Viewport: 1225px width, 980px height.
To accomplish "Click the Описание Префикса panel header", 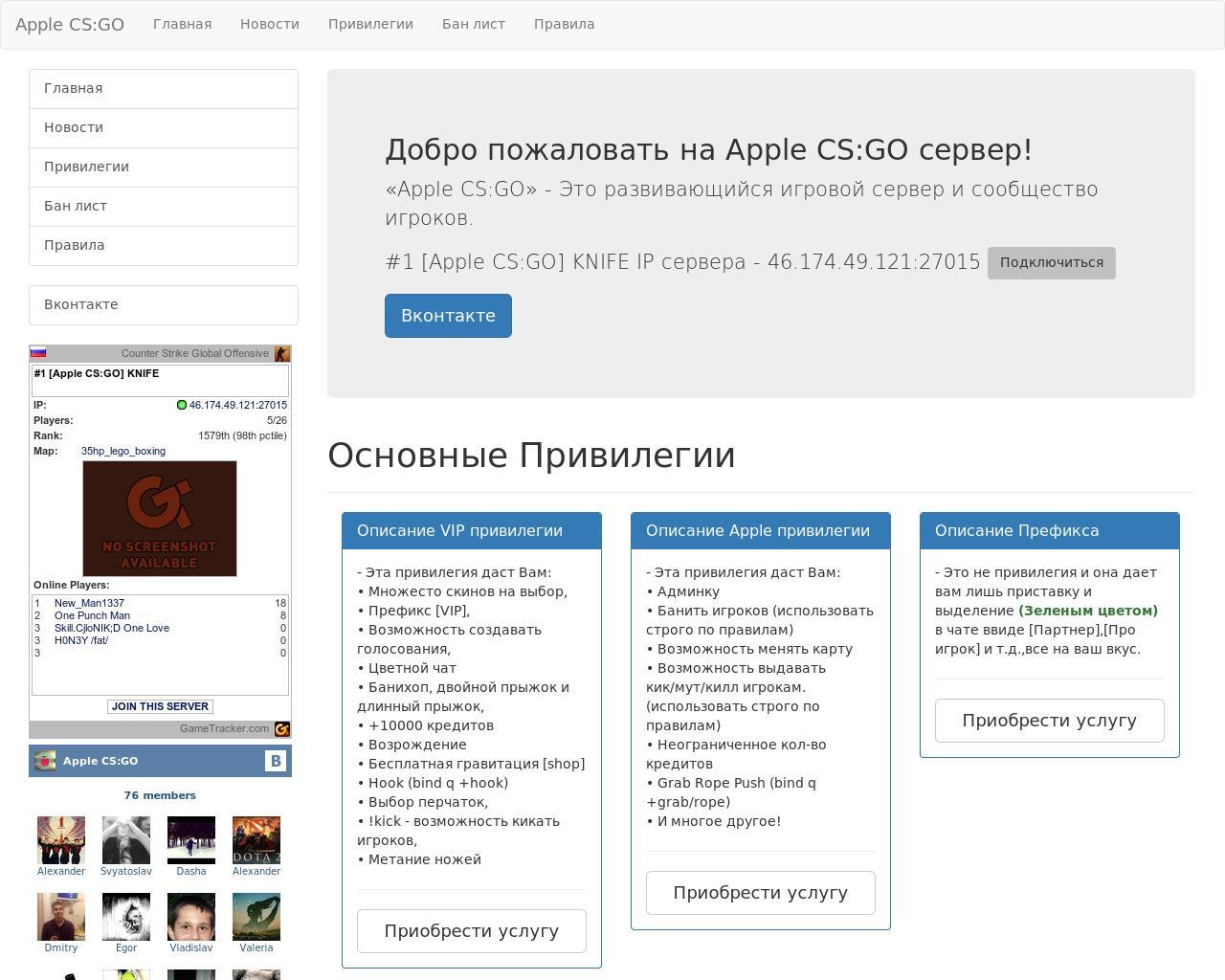I will pos(1050,531).
